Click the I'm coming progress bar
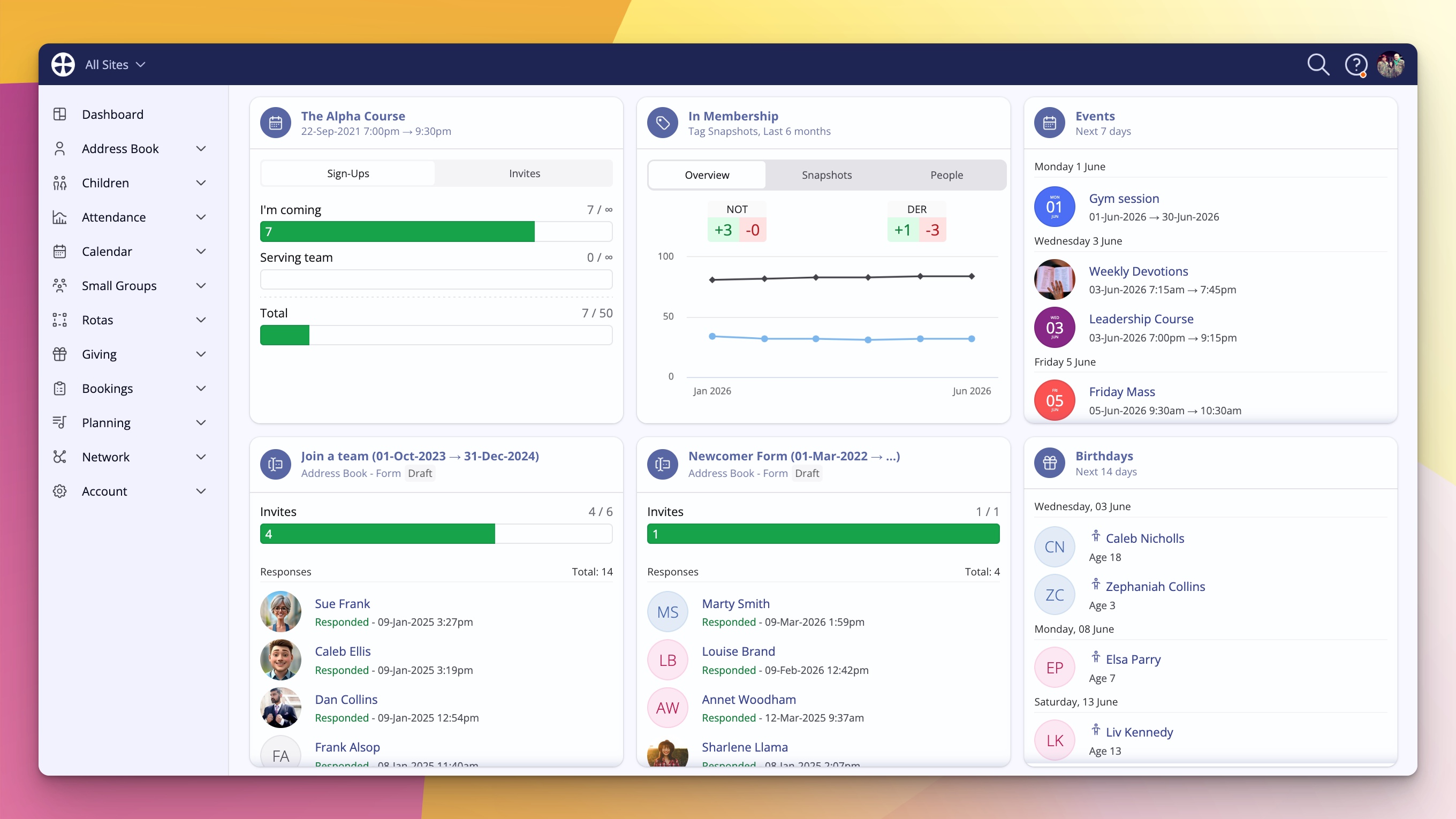Image resolution: width=1456 pixels, height=819 pixels. coord(436,232)
